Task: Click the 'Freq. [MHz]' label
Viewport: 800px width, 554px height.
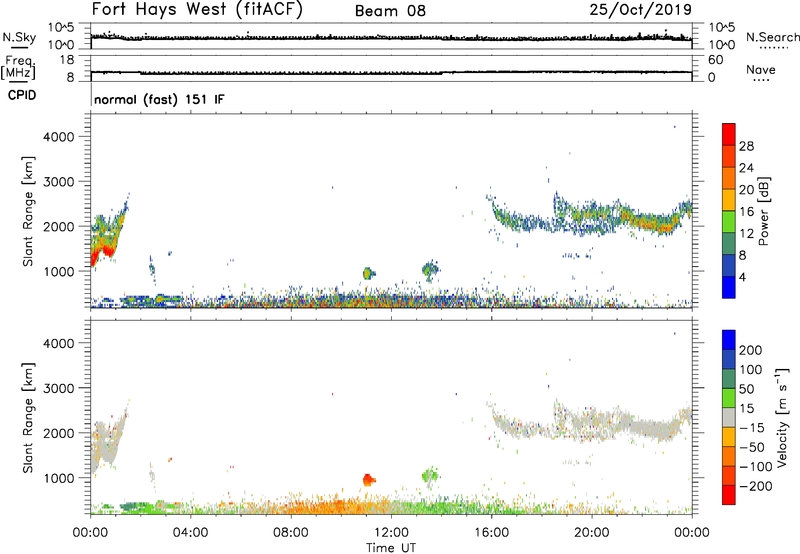Action: [19, 67]
